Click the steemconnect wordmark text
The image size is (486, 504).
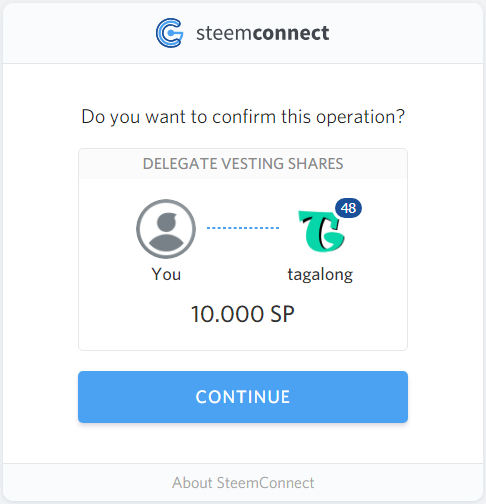[263, 33]
